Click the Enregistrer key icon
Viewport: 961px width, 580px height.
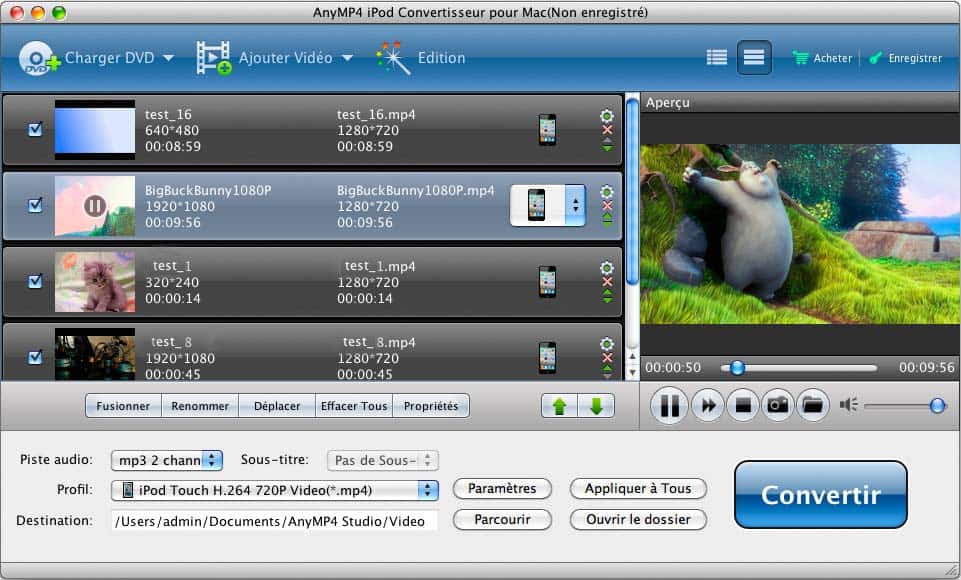(875, 58)
